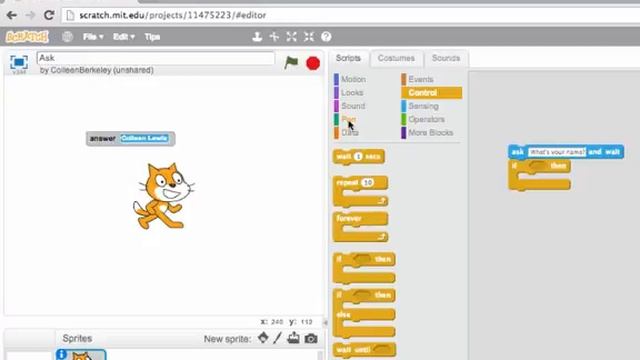
Task: Open sprite info with the blue i icon
Action: [62, 354]
